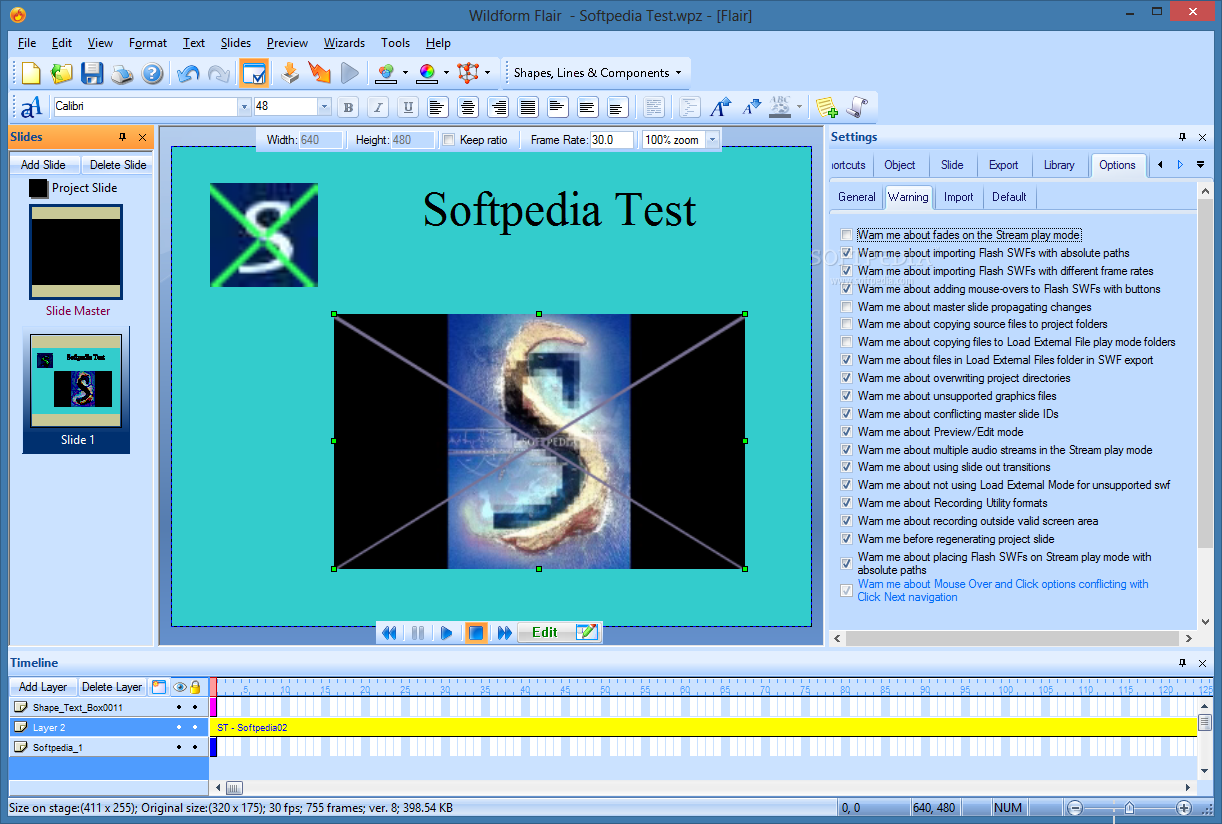Apply Underline with the U icon
This screenshot has height=824, width=1222.
coord(408,107)
